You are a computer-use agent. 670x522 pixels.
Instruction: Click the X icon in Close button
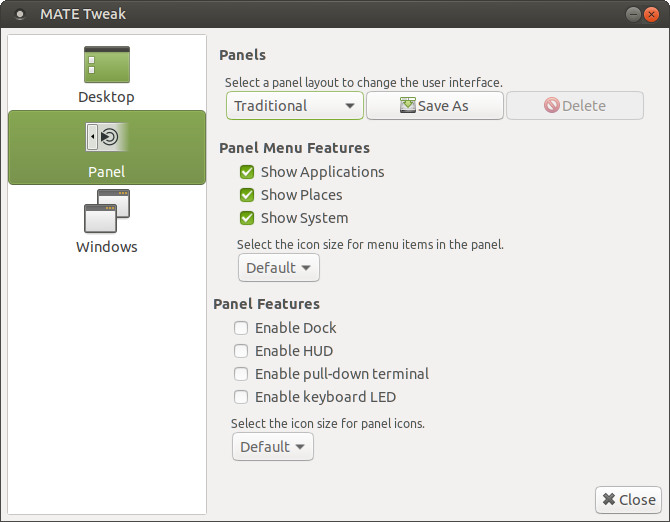coord(608,499)
